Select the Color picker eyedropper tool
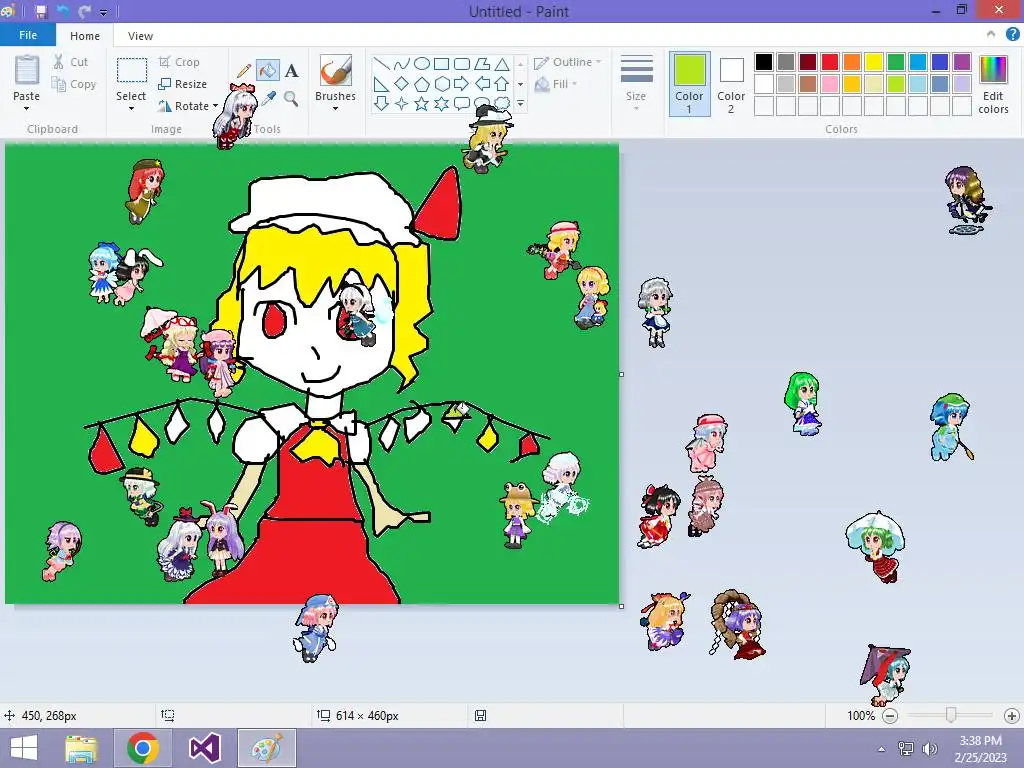 point(268,99)
